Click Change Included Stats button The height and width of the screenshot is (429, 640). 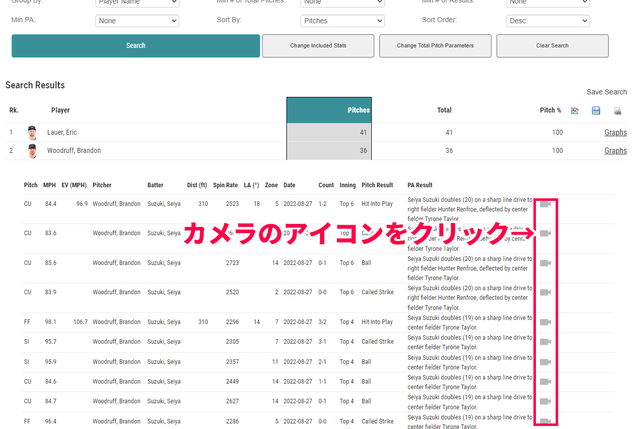(x=318, y=46)
